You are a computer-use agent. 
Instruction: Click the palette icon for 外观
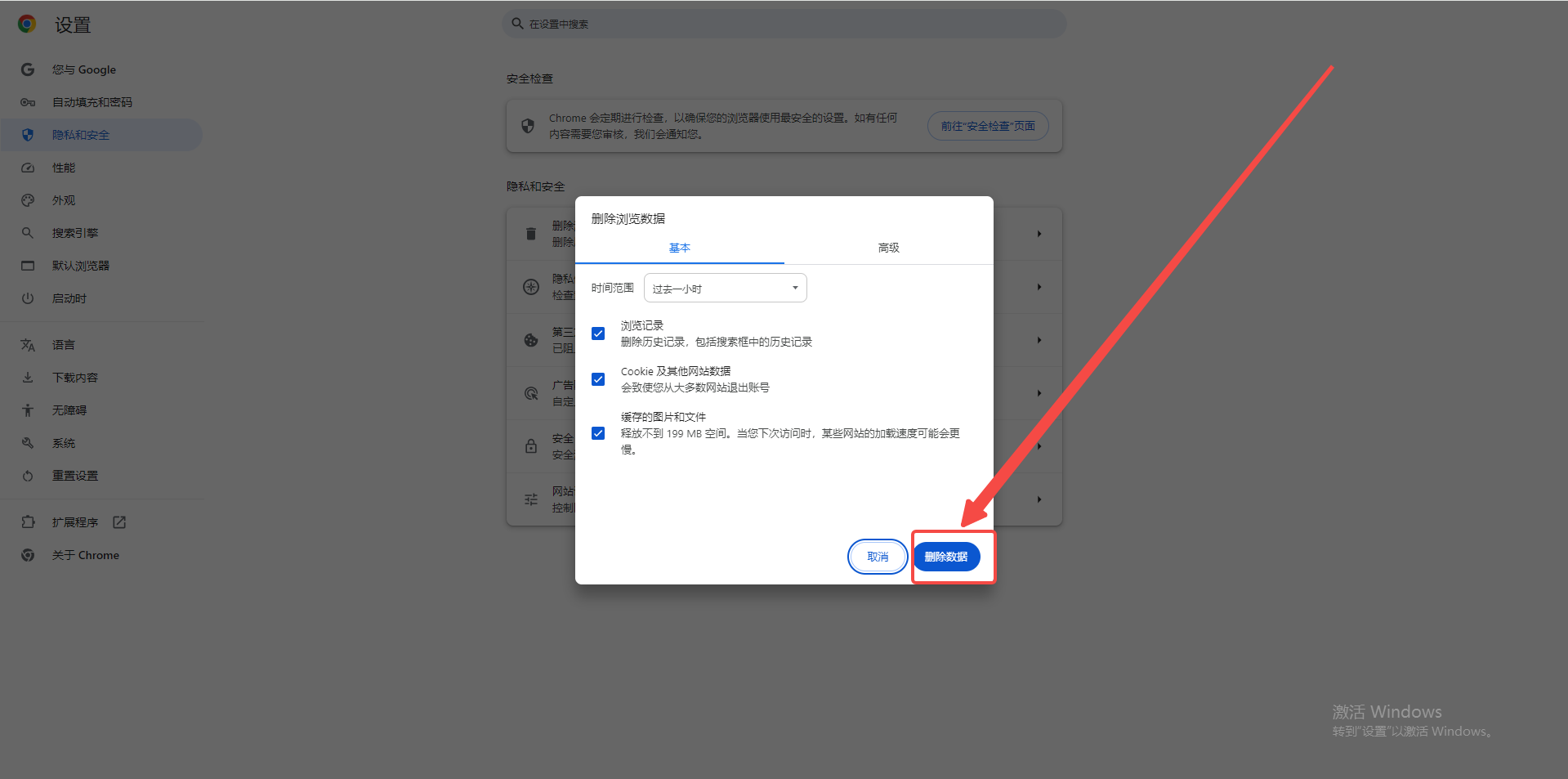28,200
